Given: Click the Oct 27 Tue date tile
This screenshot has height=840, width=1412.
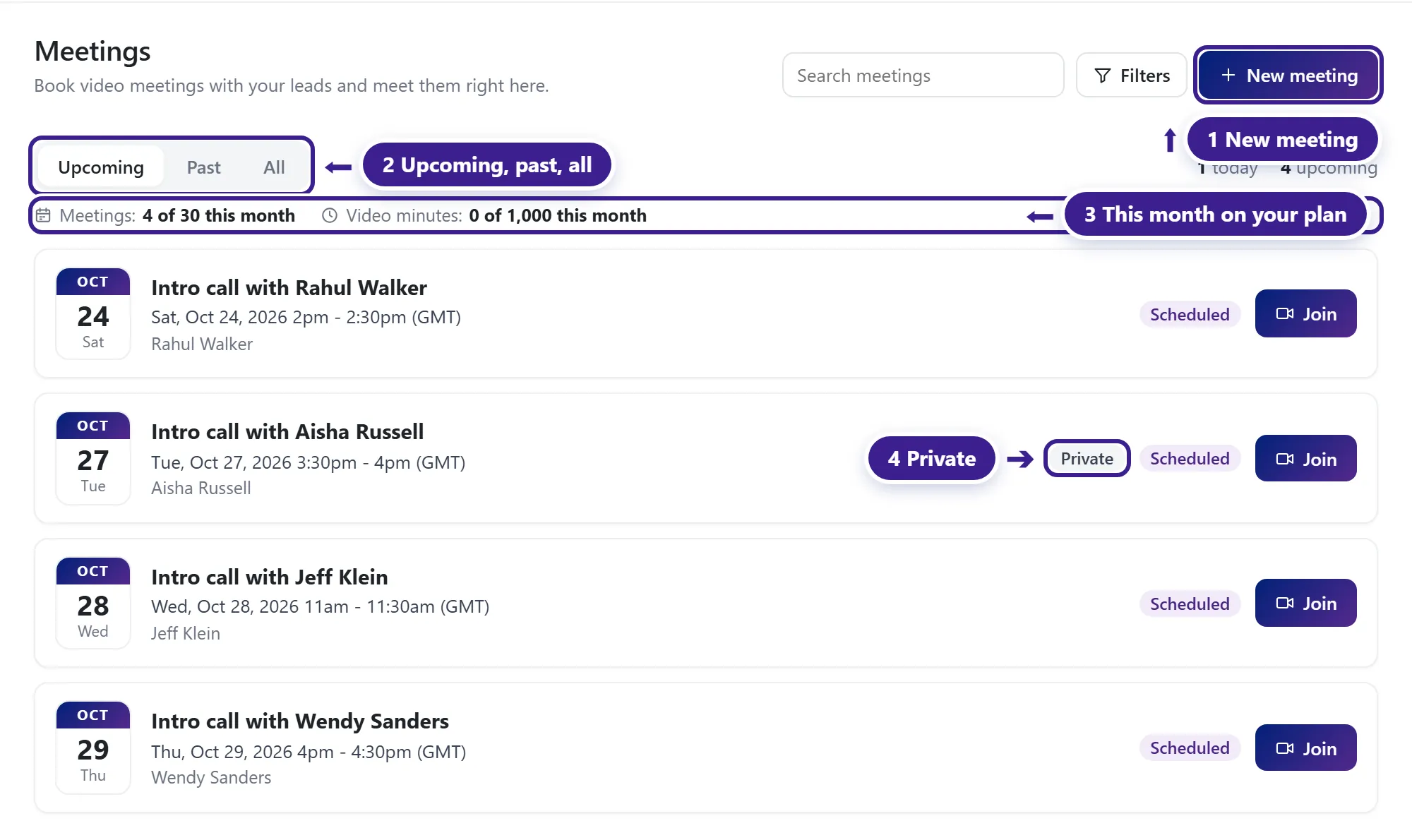Looking at the screenshot, I should (93, 458).
